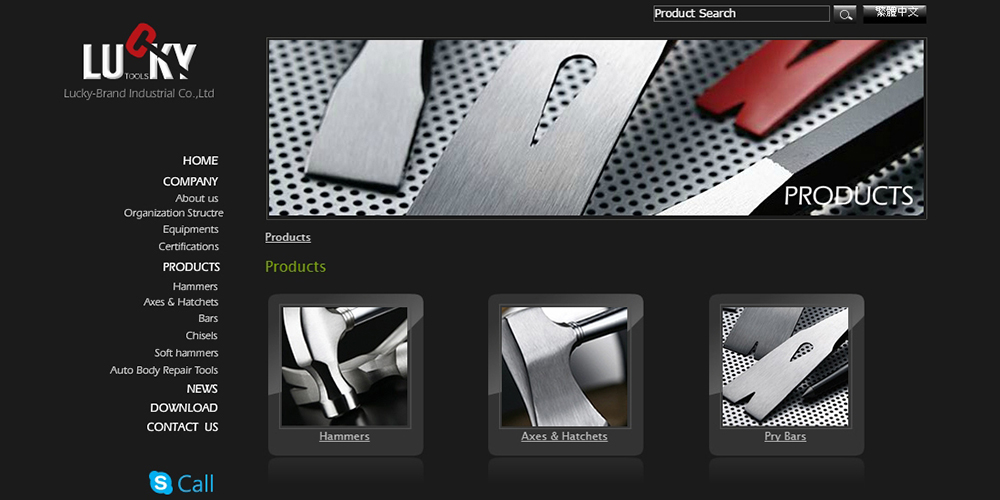The height and width of the screenshot is (500, 1000).
Task: Focus the Product Search input field
Action: (741, 13)
